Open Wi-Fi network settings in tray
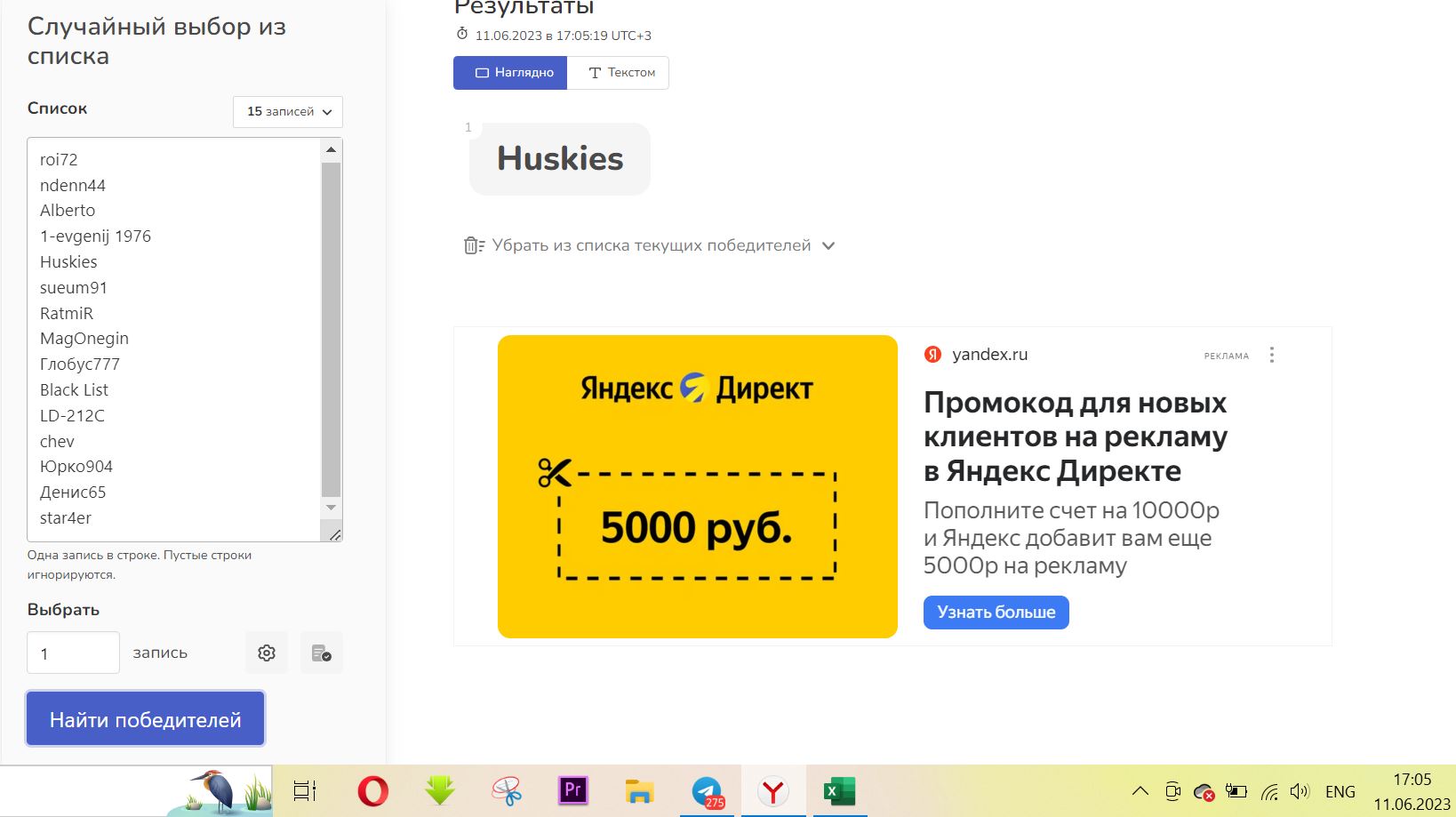This screenshot has width=1456, height=817. 1269,791
